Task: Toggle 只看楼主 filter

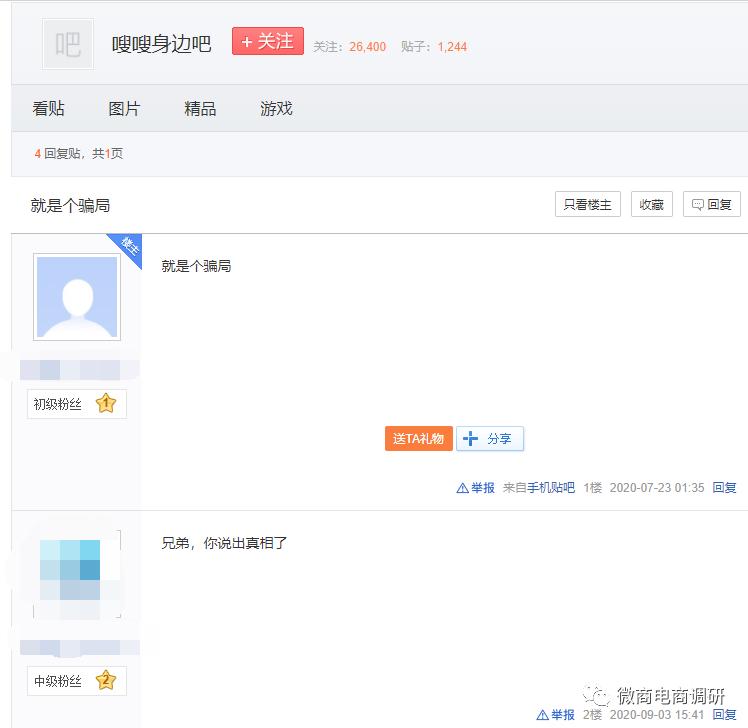Action: point(588,204)
